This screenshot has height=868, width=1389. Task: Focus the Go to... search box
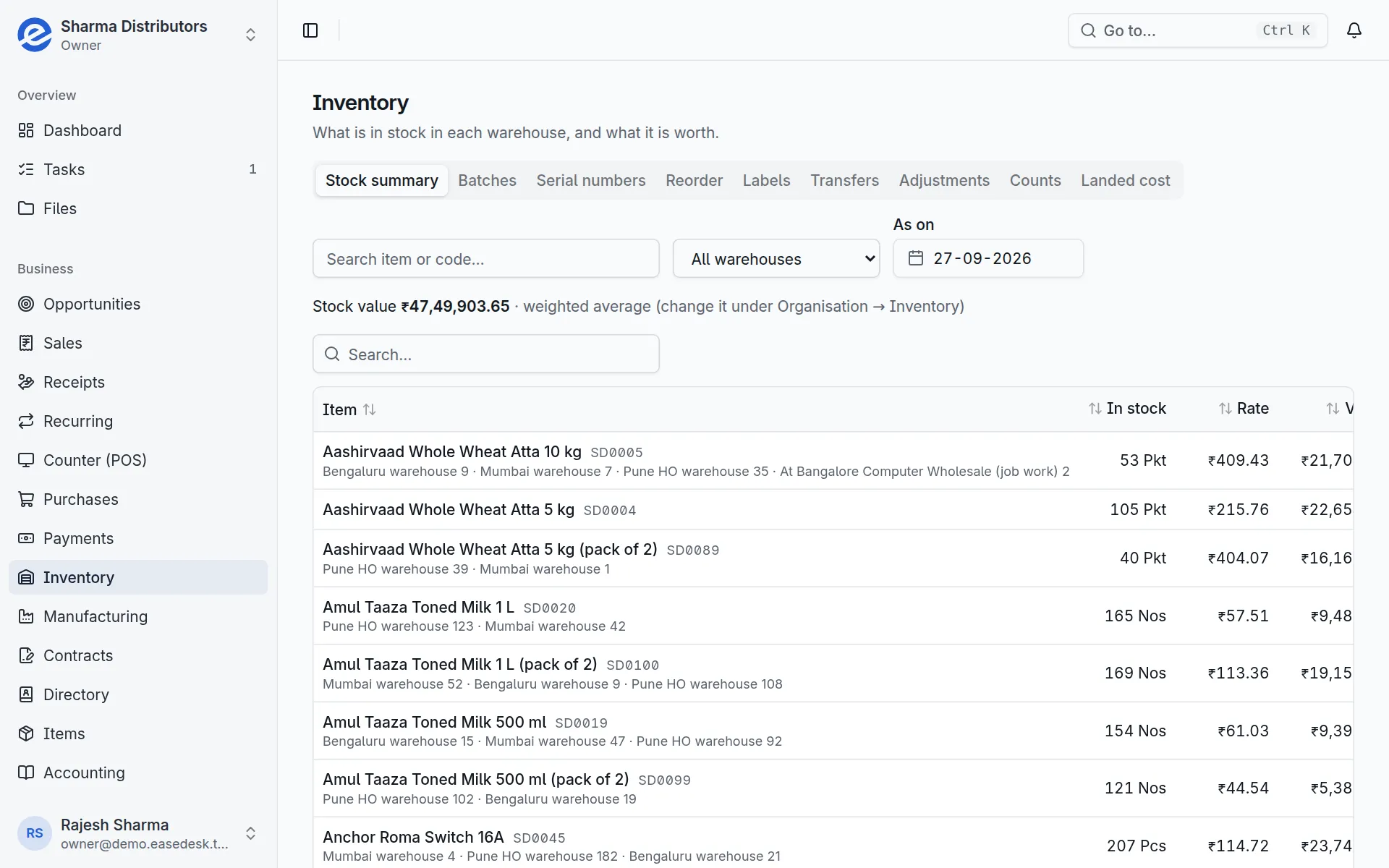click(1197, 30)
